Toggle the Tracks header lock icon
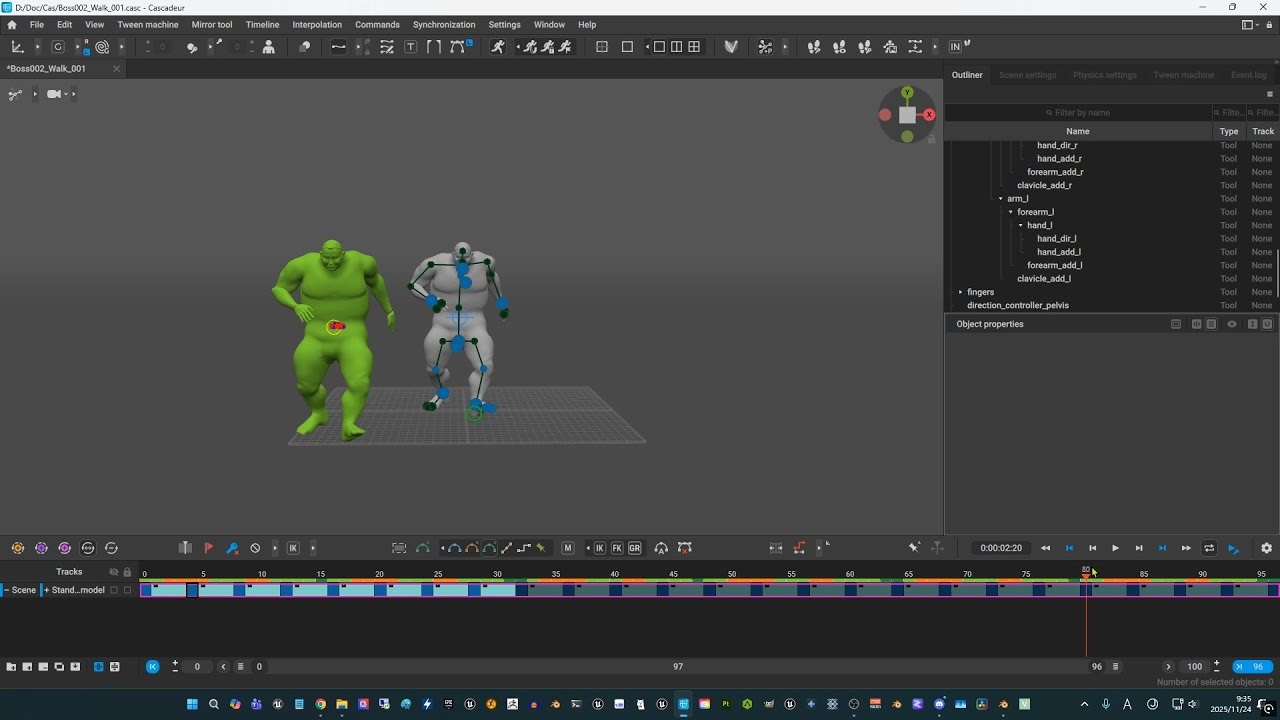The height and width of the screenshot is (720, 1280). coord(127,572)
